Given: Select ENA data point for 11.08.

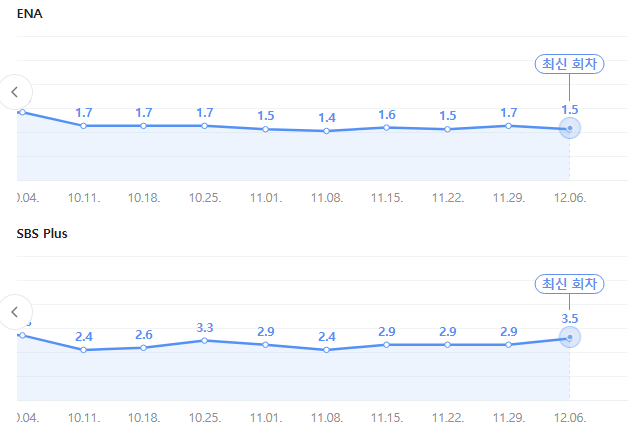Looking at the screenshot, I should [x=326, y=131].
